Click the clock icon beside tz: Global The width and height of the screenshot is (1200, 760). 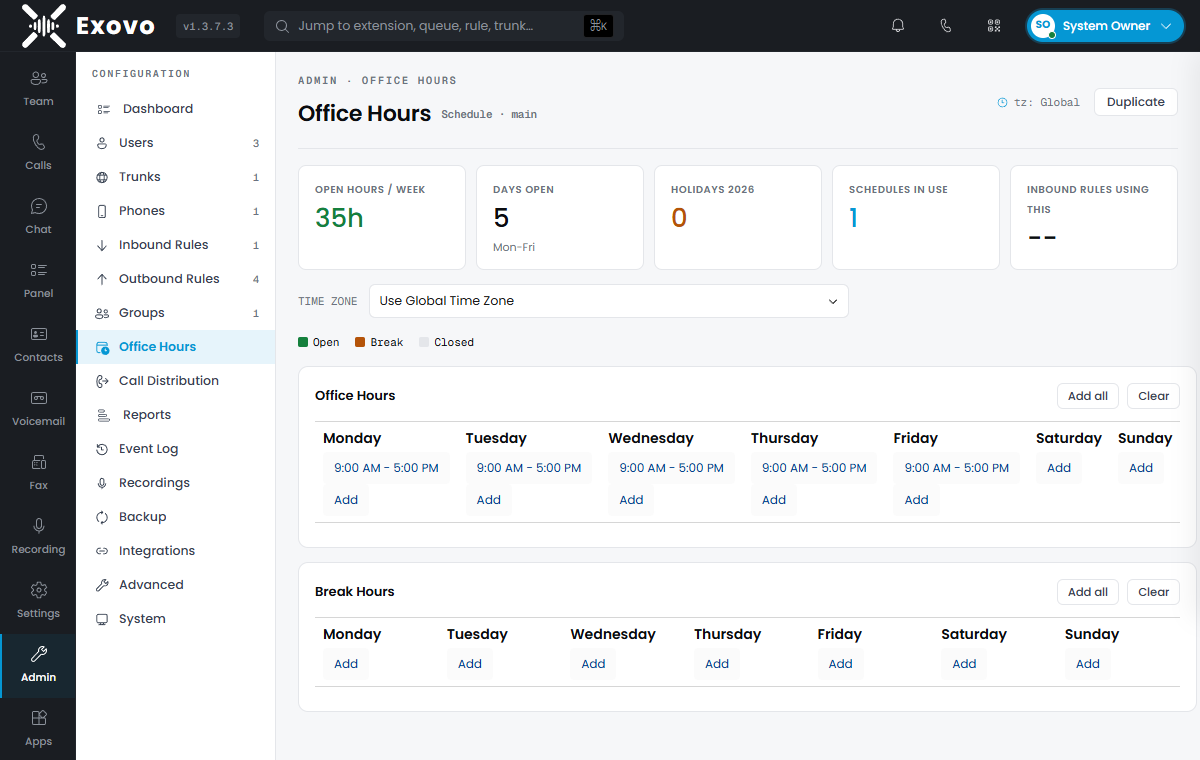(1003, 102)
